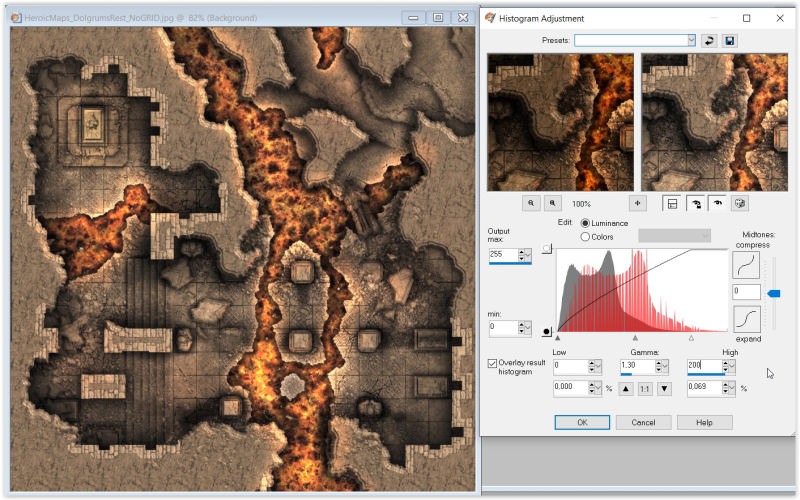Click the Midtones vertical slider handle
The height and width of the screenshot is (500, 800).
[773, 292]
